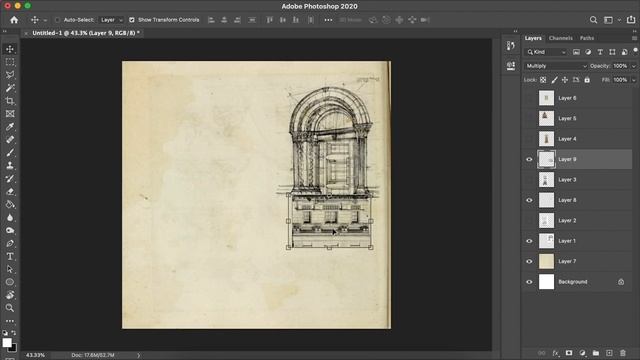640x360 pixels.
Task: Select the Paint Bucket tool
Action: [10, 204]
